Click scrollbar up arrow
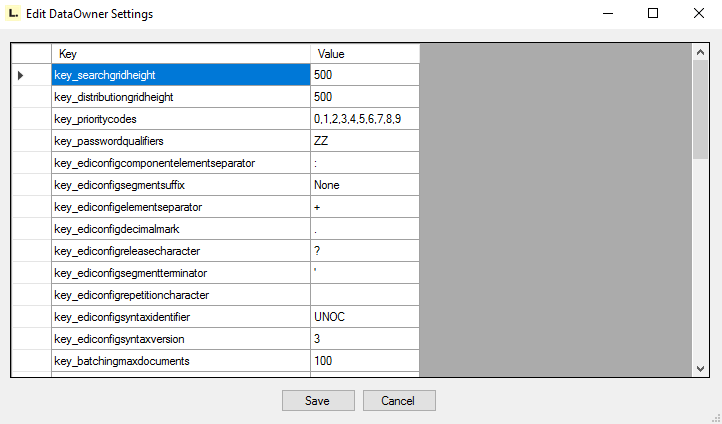 click(x=700, y=53)
